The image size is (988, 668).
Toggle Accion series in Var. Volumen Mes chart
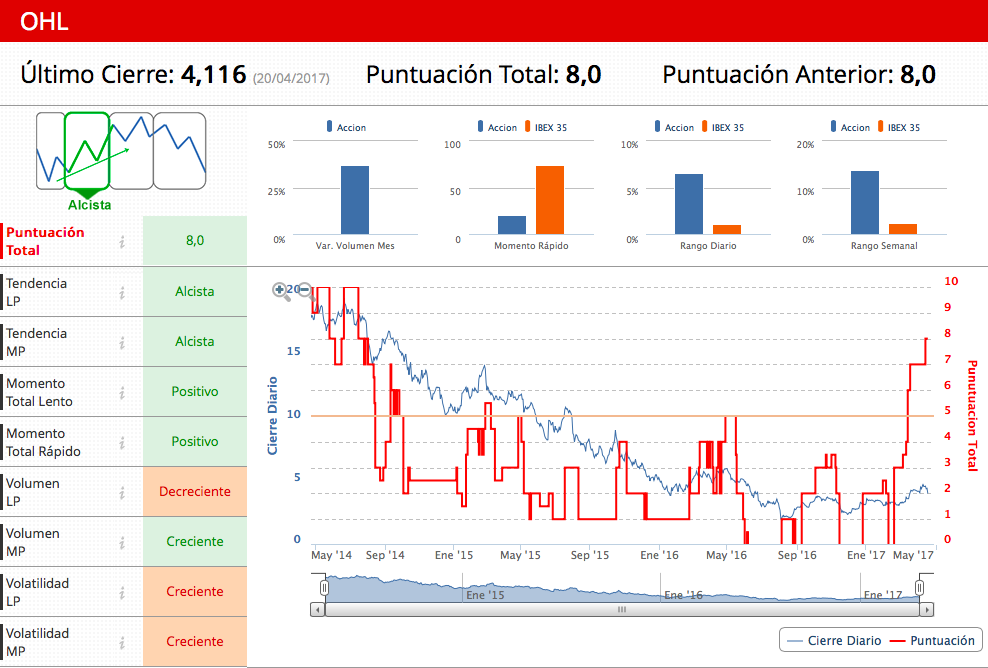pyautogui.click(x=346, y=127)
